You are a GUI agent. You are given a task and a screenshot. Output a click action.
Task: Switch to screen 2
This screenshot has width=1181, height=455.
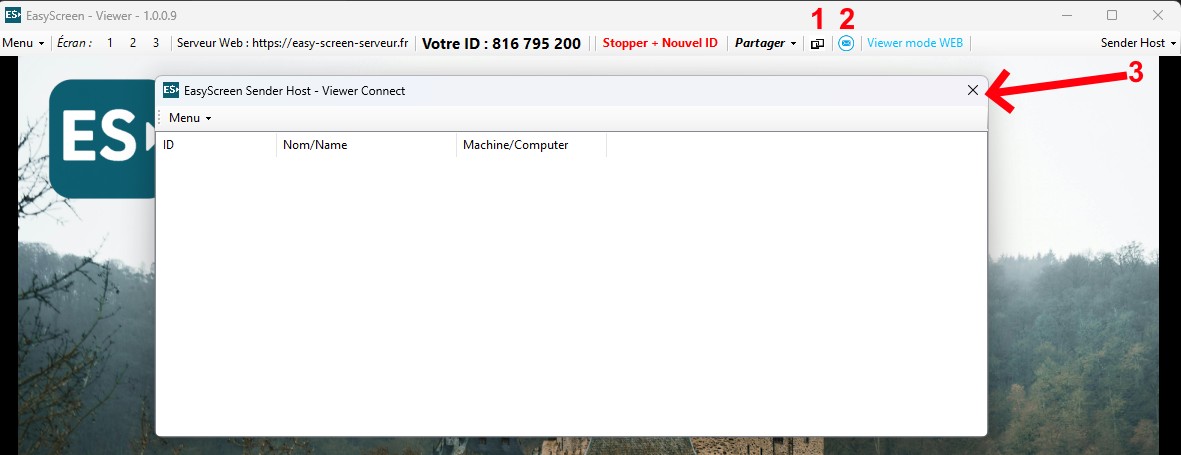pos(133,44)
